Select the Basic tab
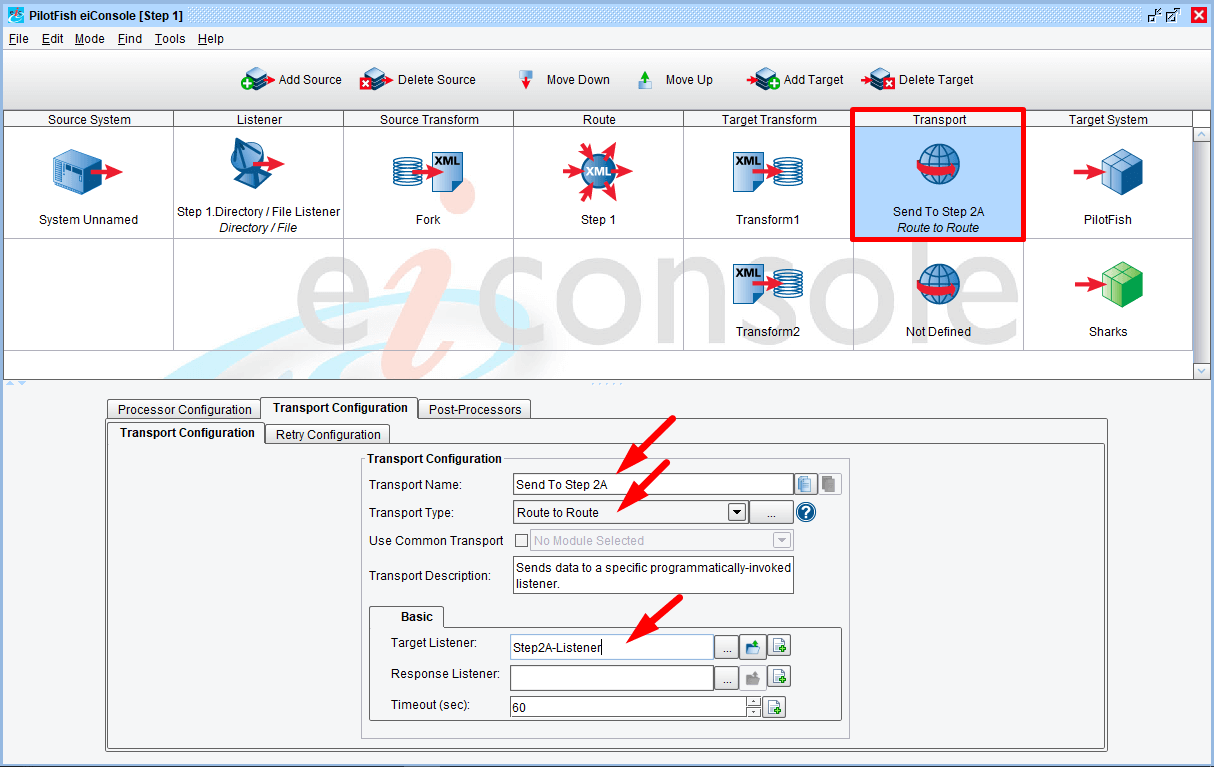 click(x=417, y=616)
